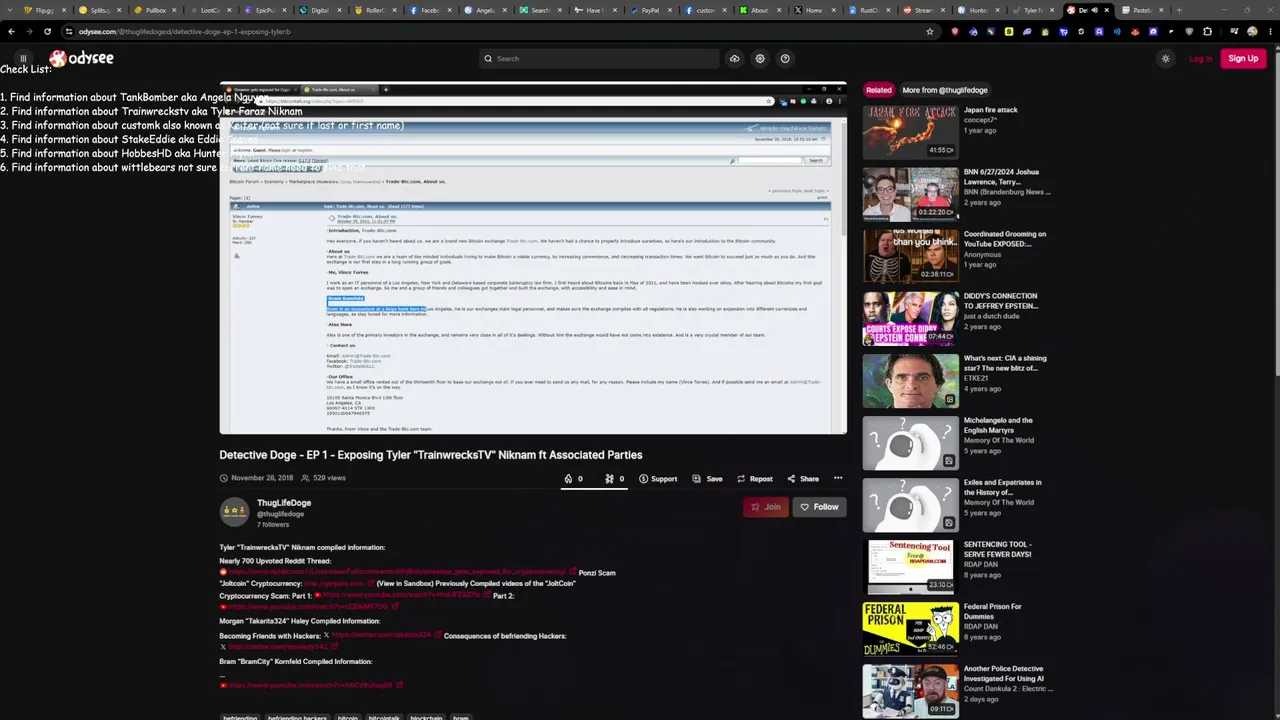Open the media control playlist icon in toolbar
This screenshot has height=720, width=1280.
coord(1233,31)
